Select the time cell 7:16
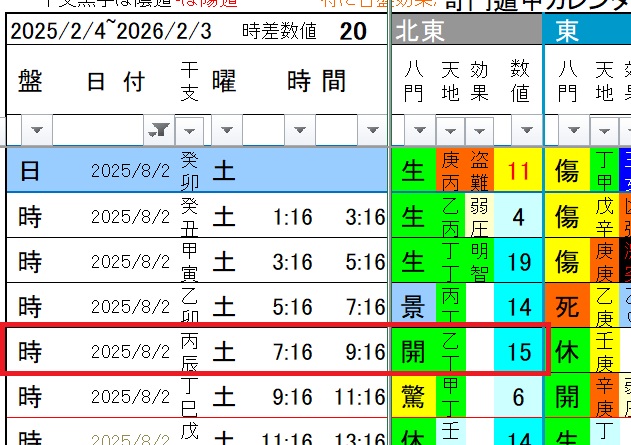The width and height of the screenshot is (631, 445). [x=292, y=352]
